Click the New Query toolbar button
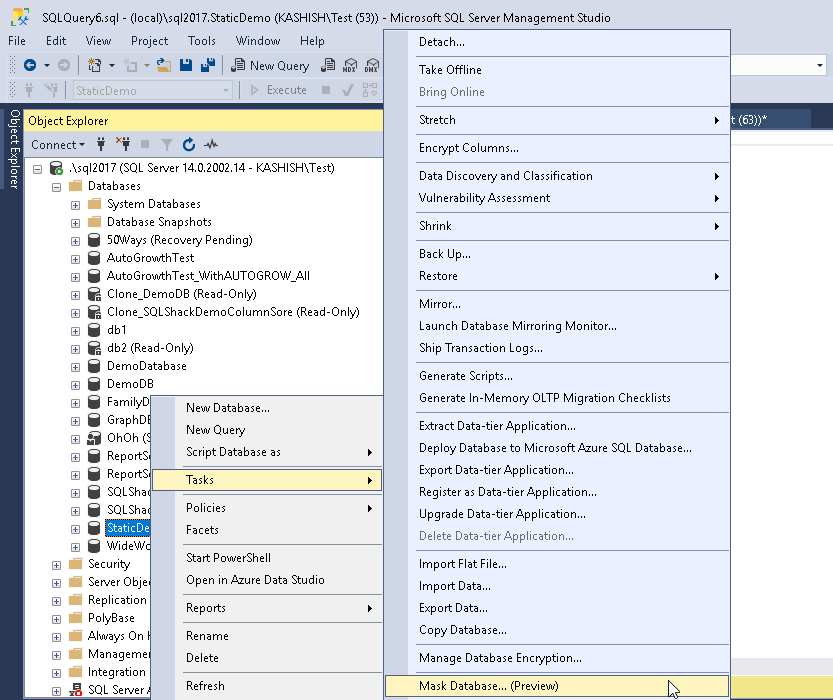 (x=270, y=66)
